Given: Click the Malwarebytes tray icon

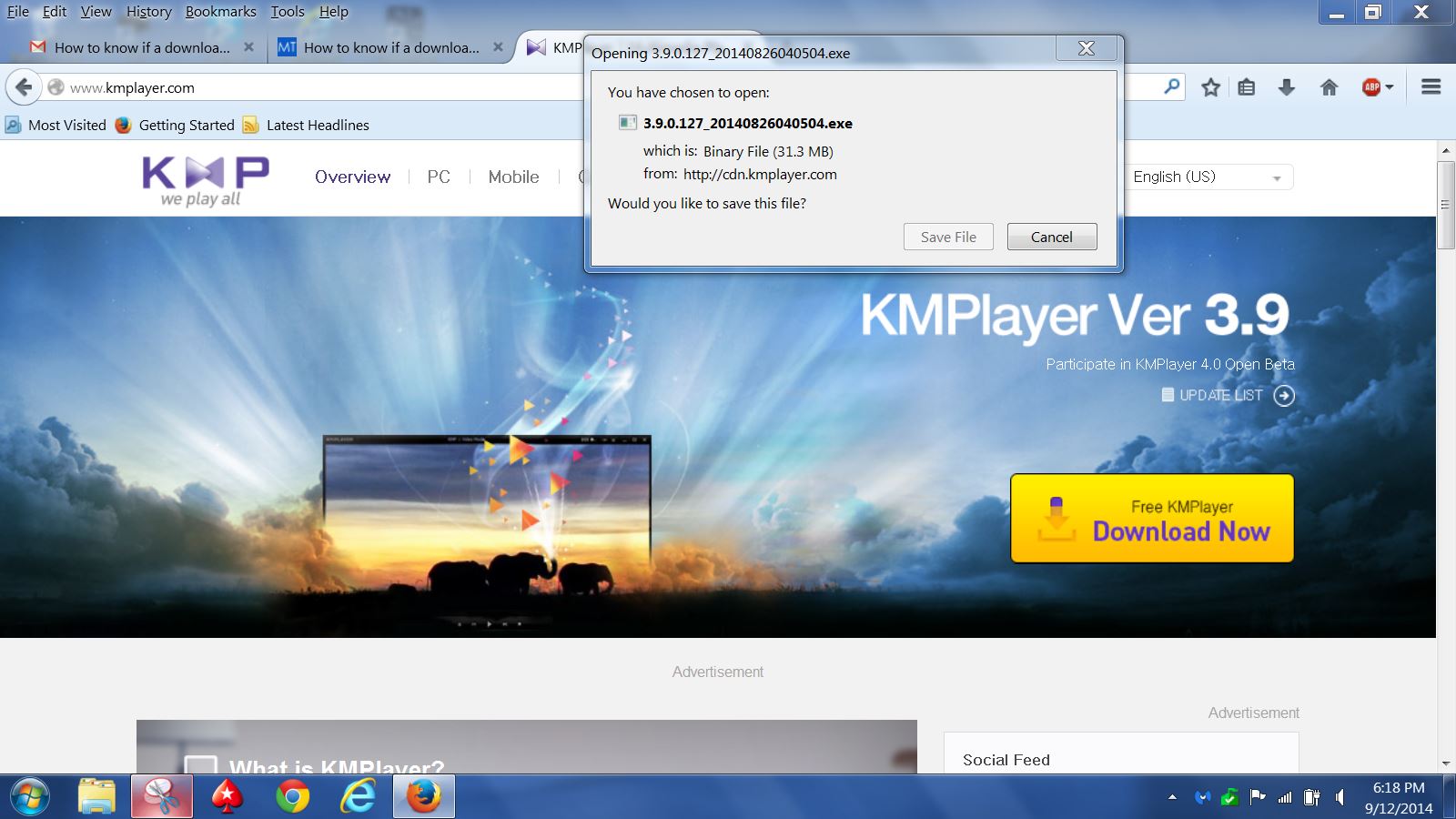Looking at the screenshot, I should click(1202, 798).
